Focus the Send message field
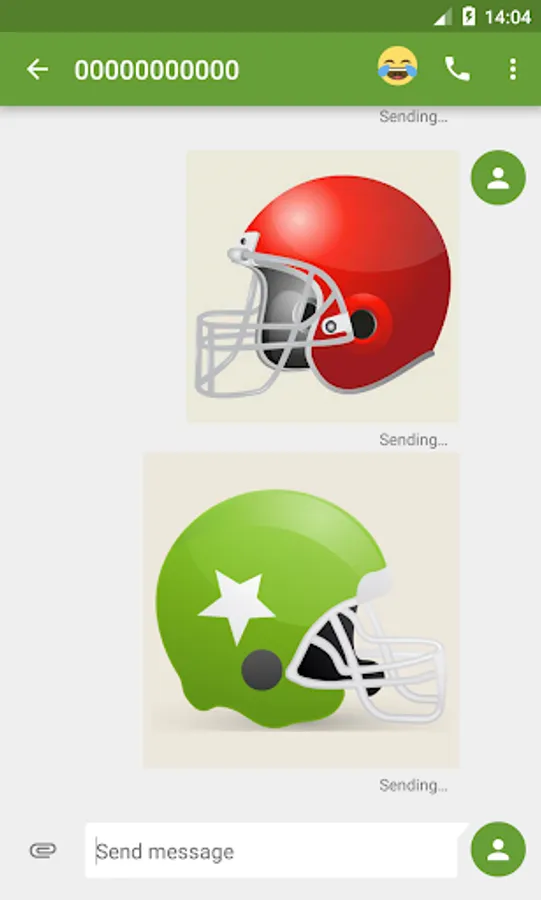The height and width of the screenshot is (900, 541). click(x=273, y=850)
